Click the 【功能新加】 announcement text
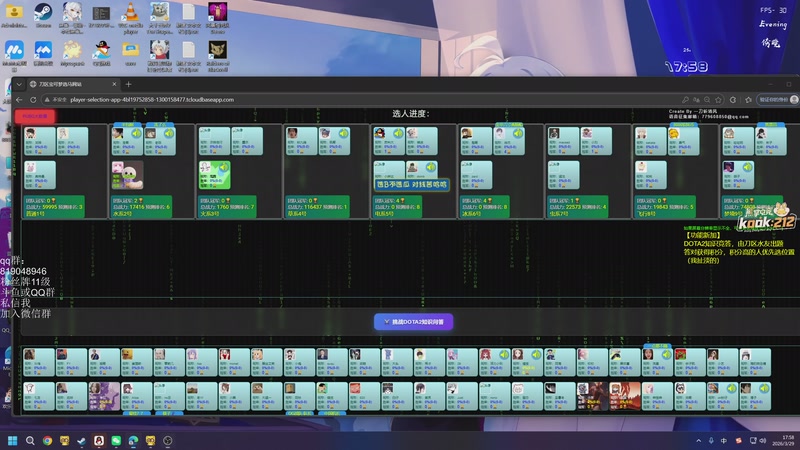Screen dimensions: 800x450 [x=703, y=236]
